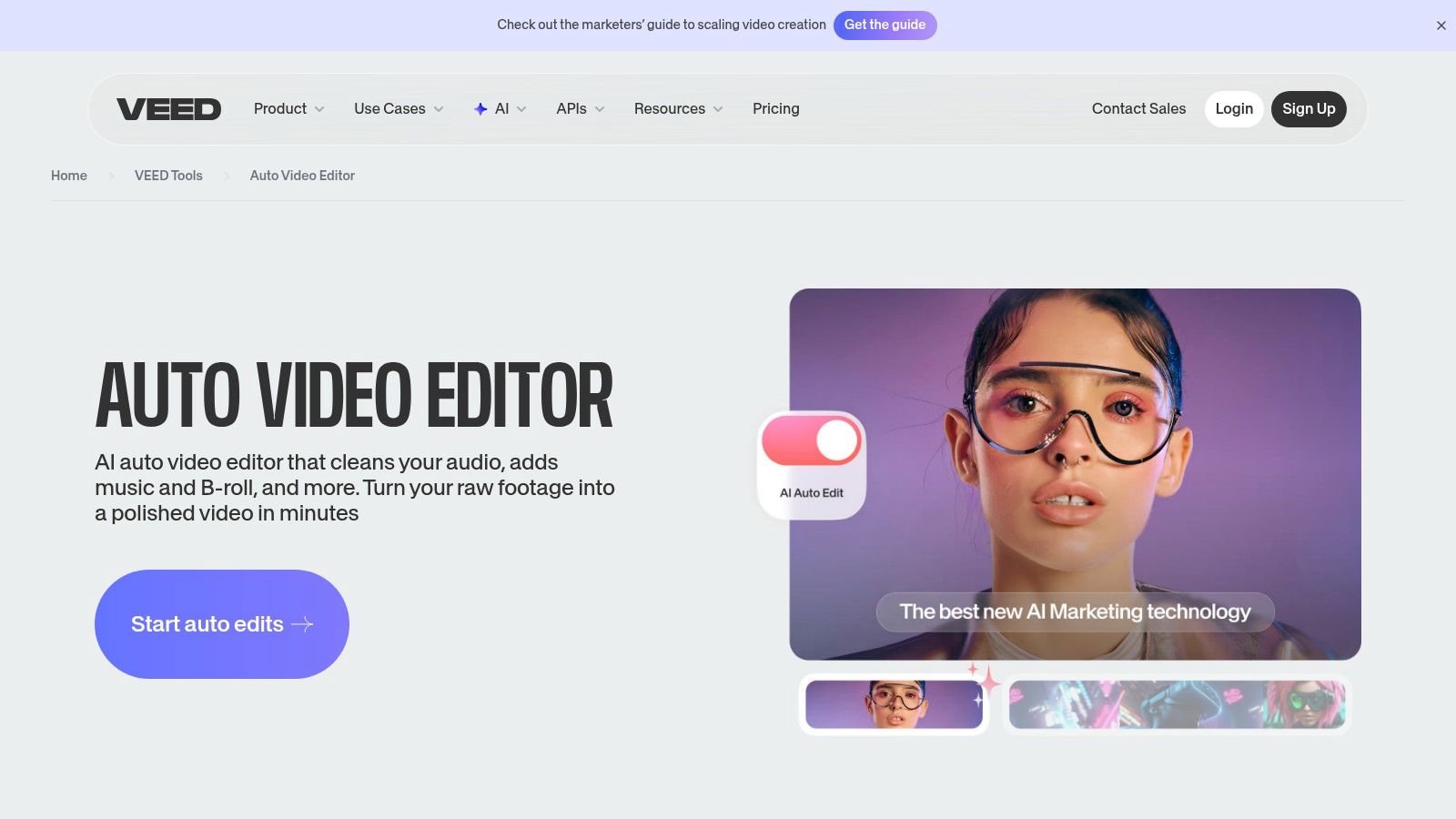Click the Login button
1456x819 pixels.
1234,109
